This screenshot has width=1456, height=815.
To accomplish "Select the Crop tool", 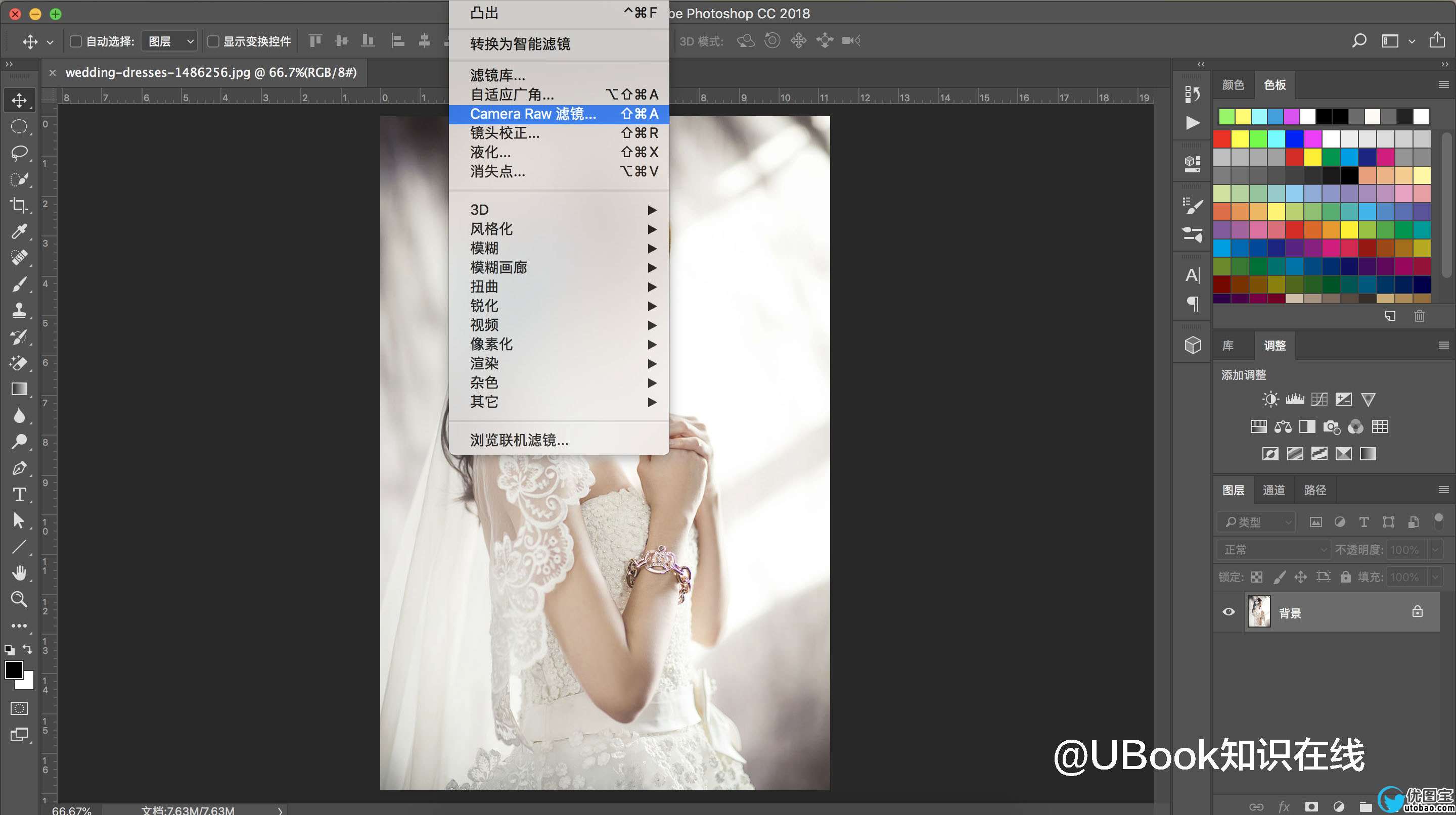I will pos(19,205).
